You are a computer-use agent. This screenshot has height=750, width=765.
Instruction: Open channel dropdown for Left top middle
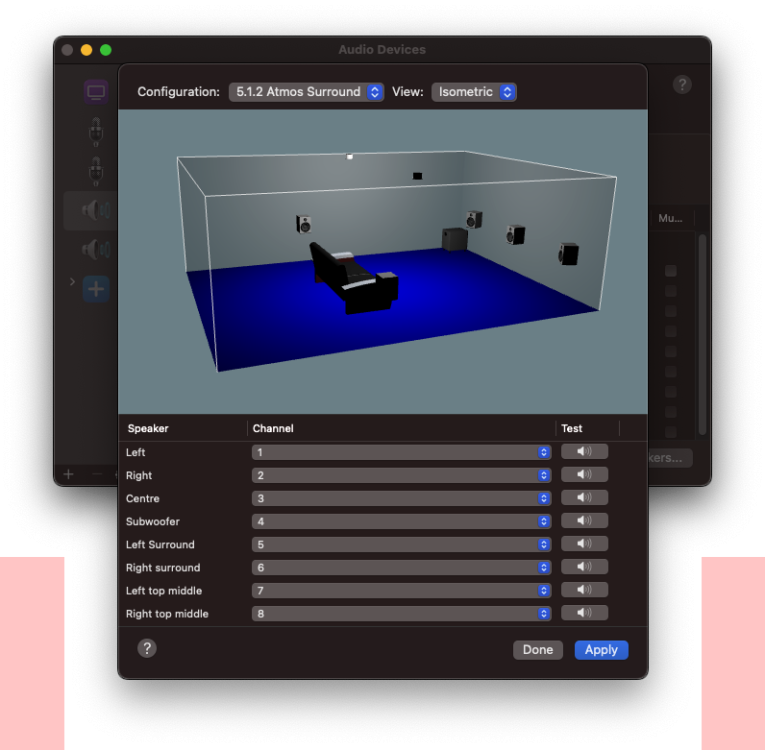(402, 590)
